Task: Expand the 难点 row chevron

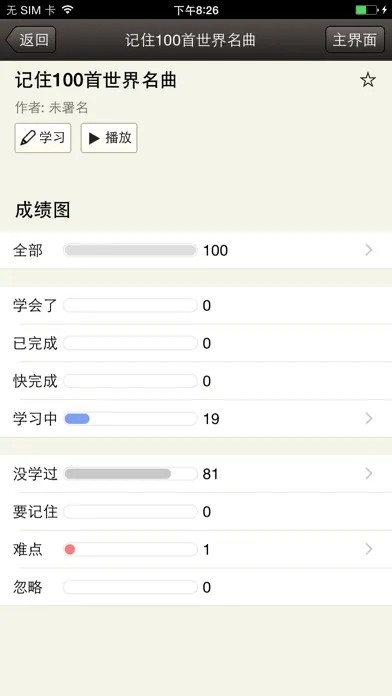Action: pyautogui.click(x=368, y=550)
